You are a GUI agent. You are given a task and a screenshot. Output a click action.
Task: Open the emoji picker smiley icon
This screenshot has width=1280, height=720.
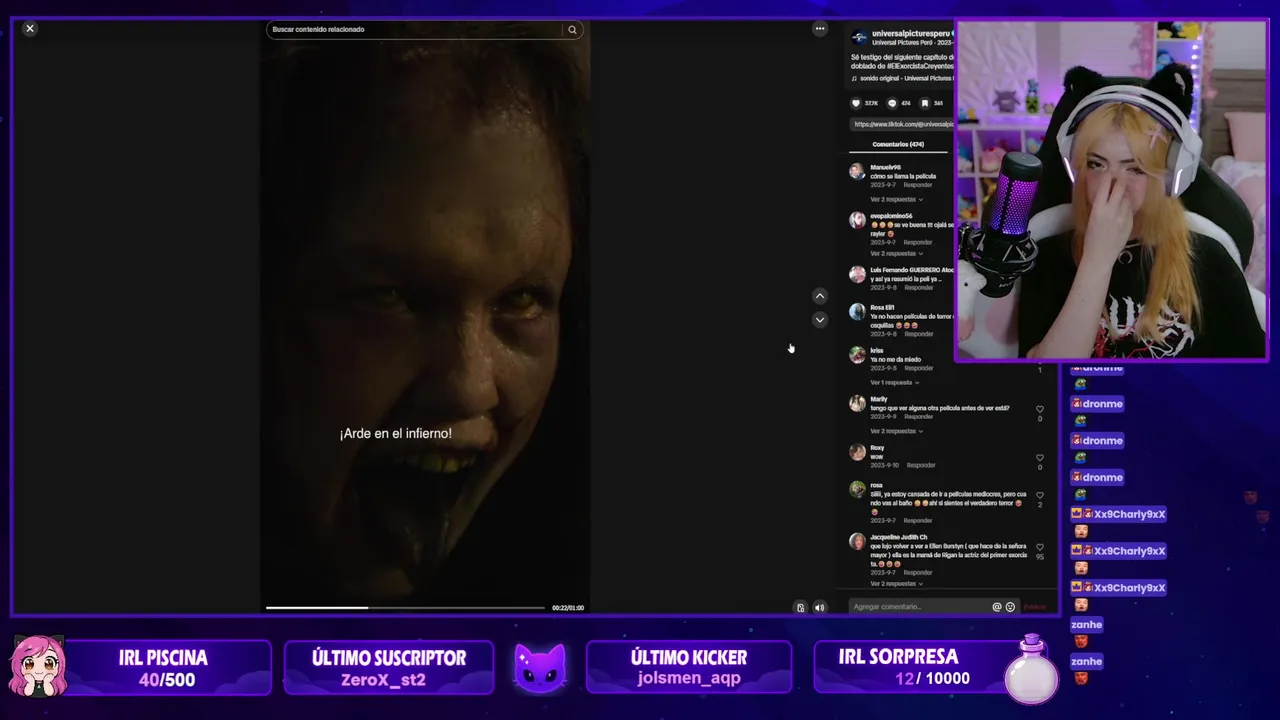click(1010, 607)
